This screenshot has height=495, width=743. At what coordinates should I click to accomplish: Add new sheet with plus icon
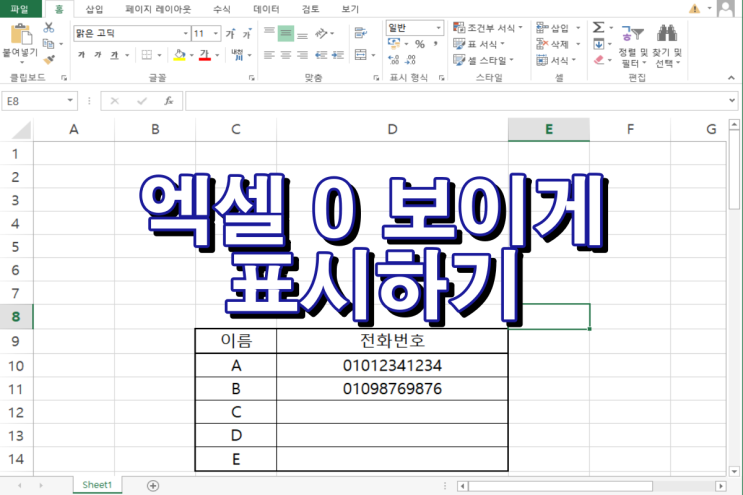pos(153,486)
